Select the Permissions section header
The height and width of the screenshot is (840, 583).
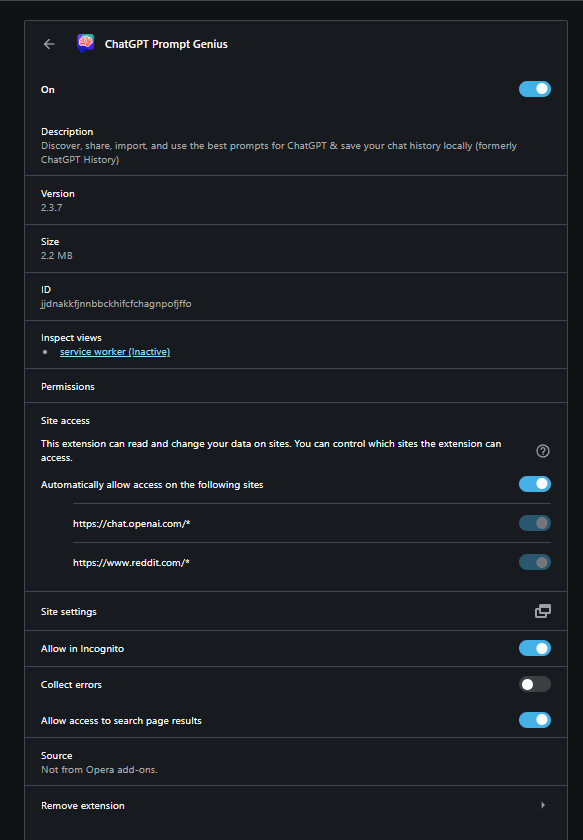point(67,386)
